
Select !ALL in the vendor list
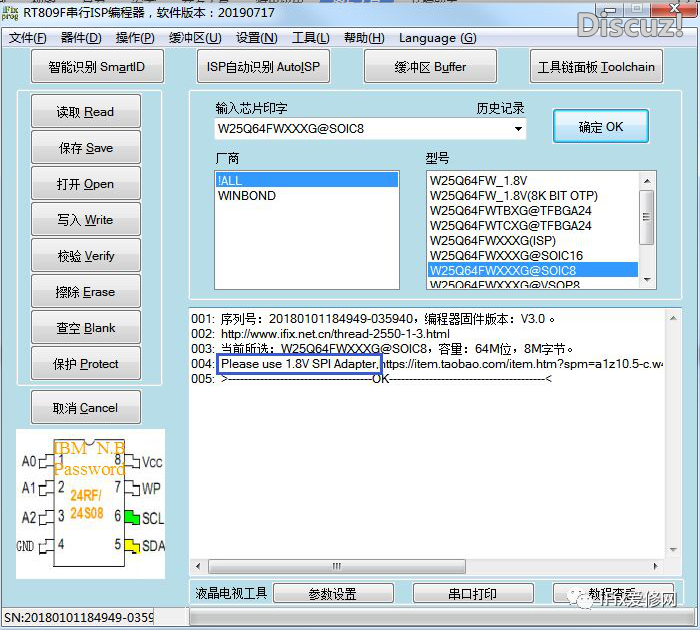pyautogui.click(x=306, y=180)
